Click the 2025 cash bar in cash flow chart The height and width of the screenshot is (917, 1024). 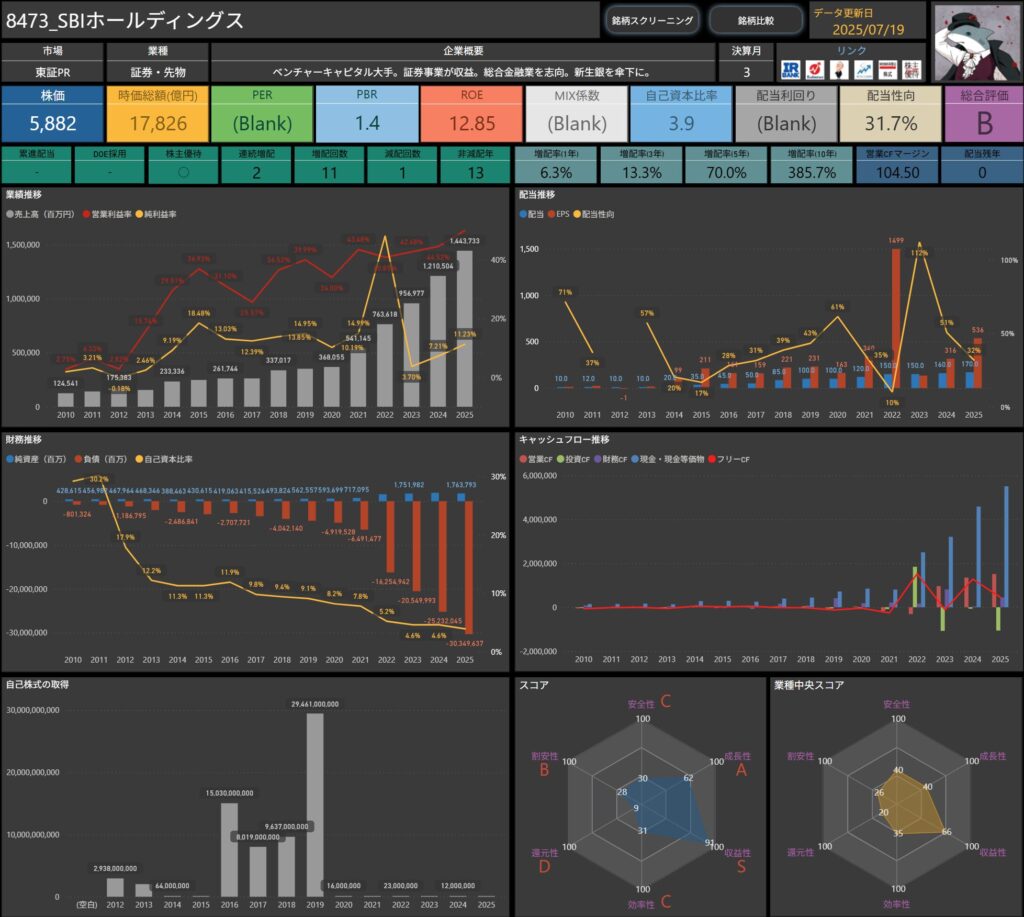click(x=1006, y=546)
